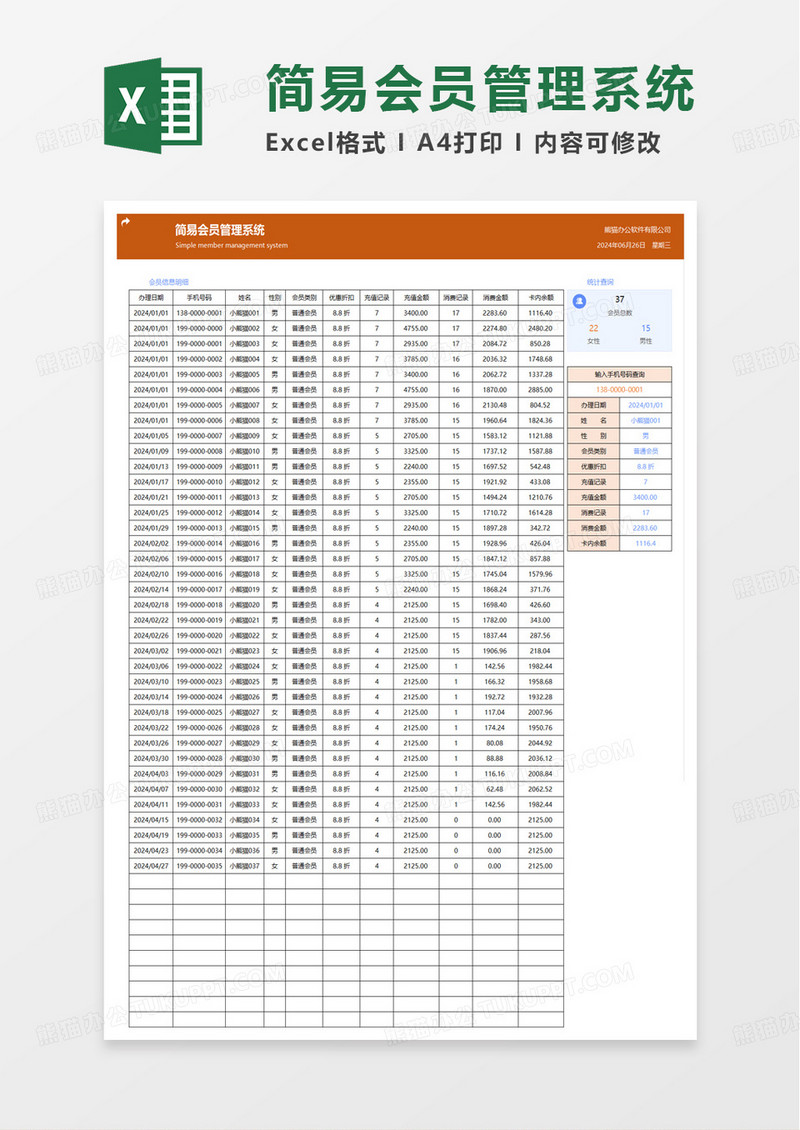Click the query result date 2024/01/01
800x1130 pixels.
646,405
